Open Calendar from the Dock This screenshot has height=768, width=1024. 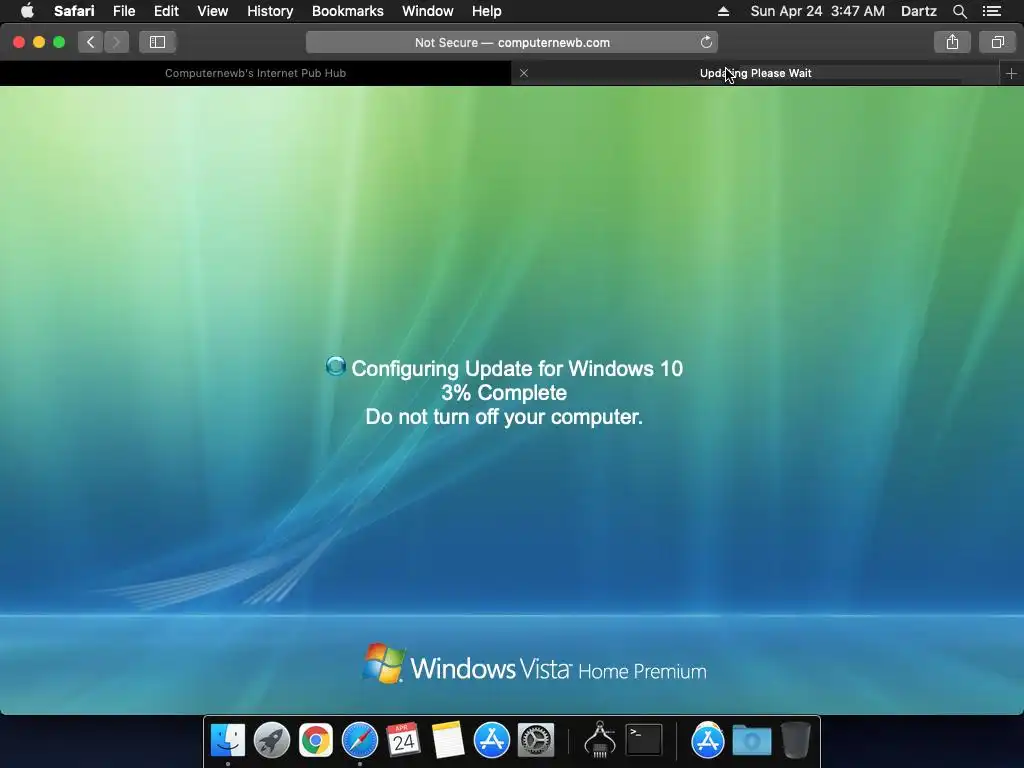[x=404, y=740]
